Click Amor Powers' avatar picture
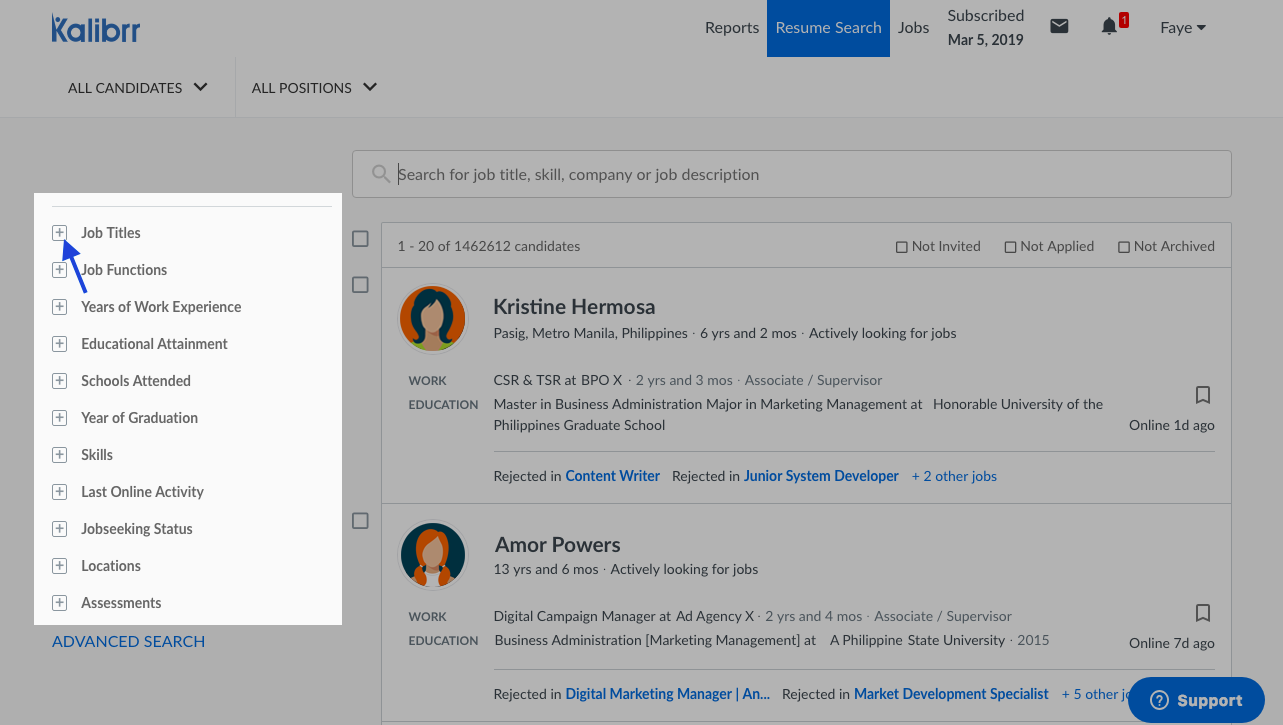The width and height of the screenshot is (1283, 725). pos(433,555)
